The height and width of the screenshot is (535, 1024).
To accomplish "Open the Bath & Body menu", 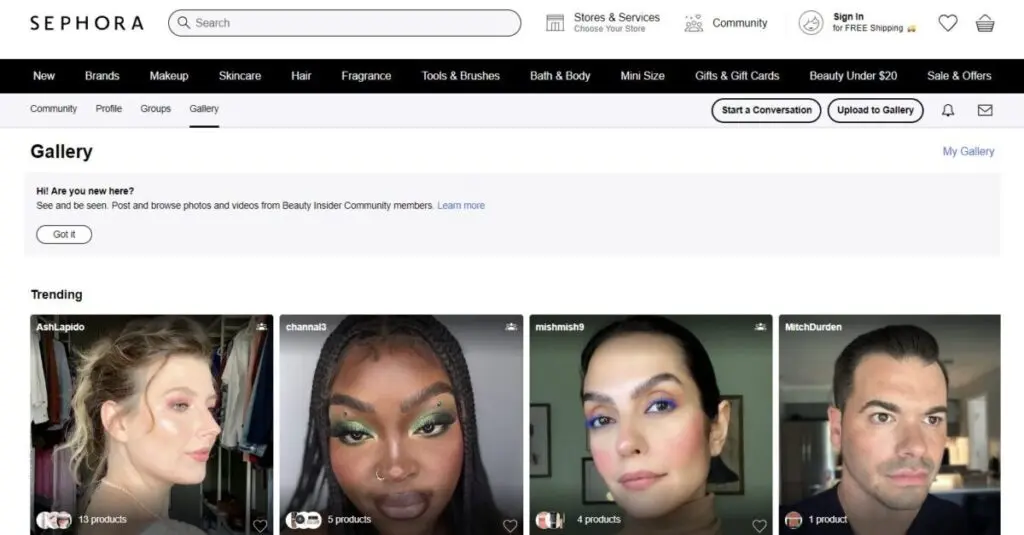I will point(560,76).
